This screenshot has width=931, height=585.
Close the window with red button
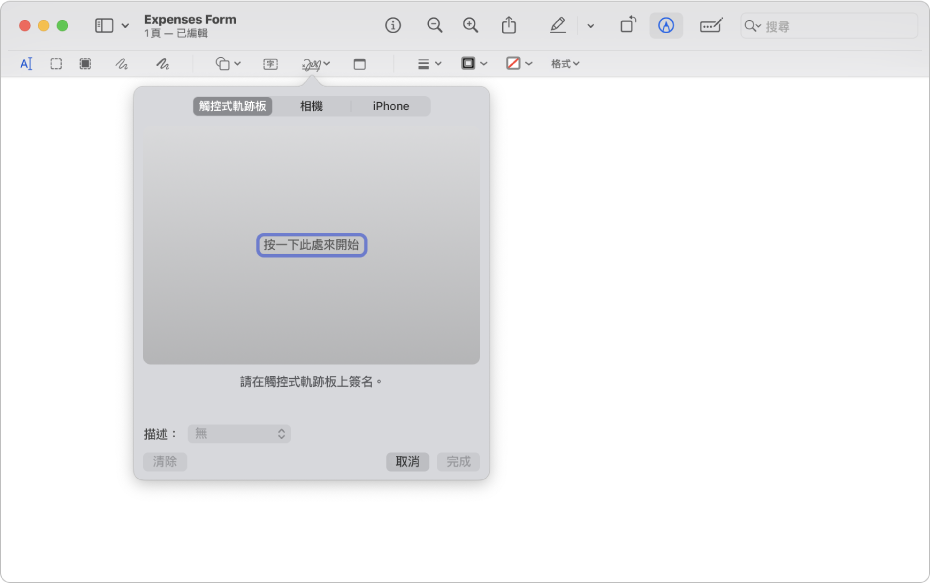click(25, 26)
